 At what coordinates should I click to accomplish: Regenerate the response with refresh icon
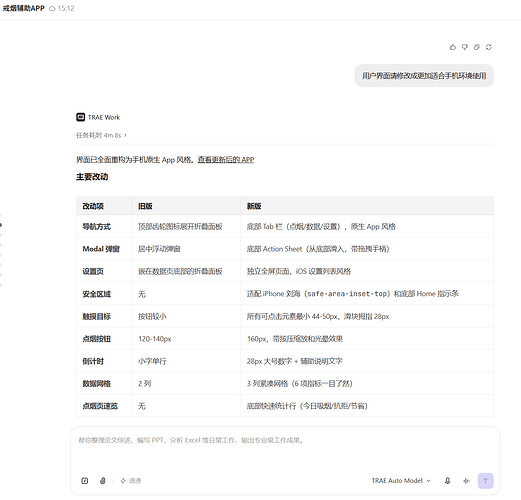tap(489, 47)
